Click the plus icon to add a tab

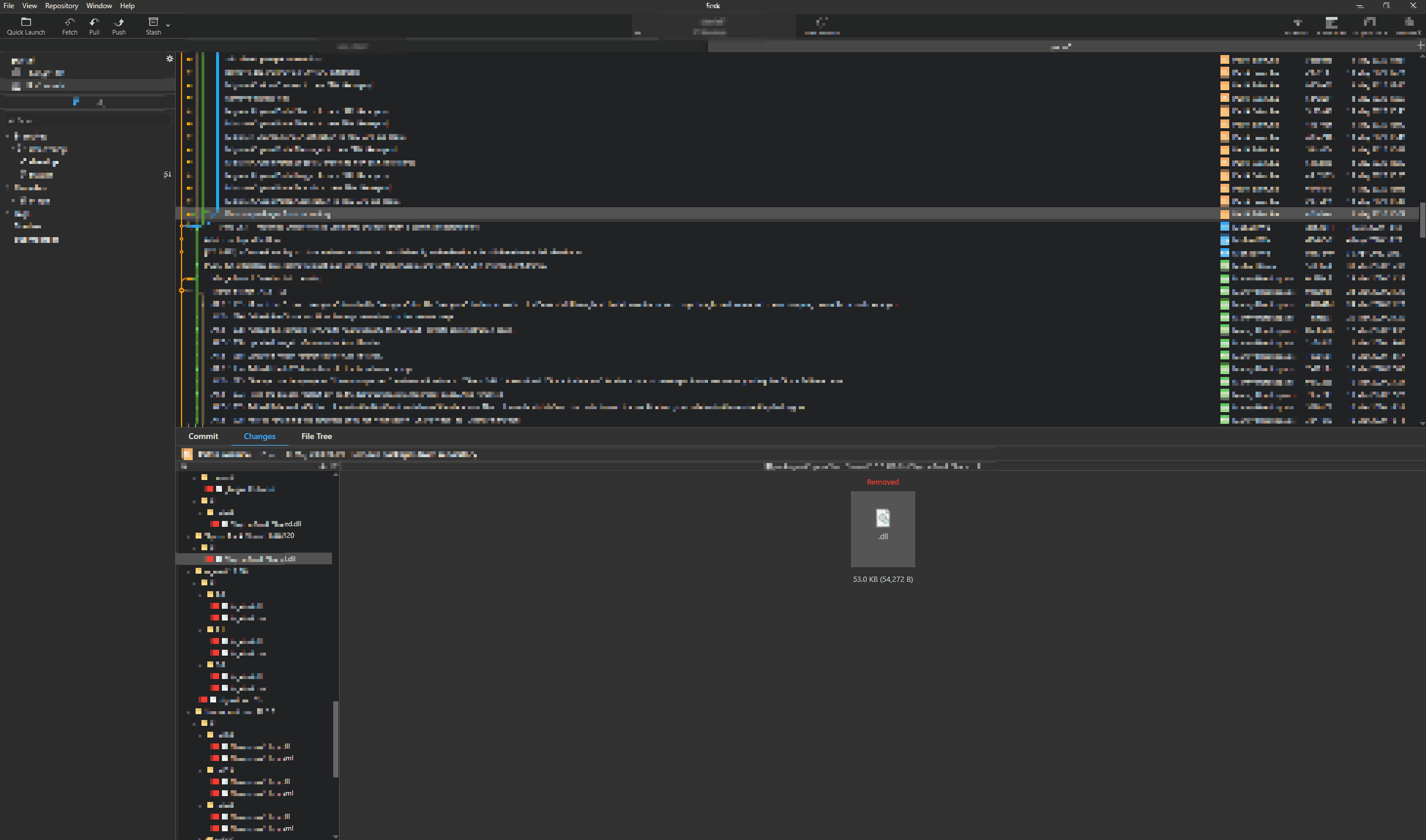point(1420,46)
